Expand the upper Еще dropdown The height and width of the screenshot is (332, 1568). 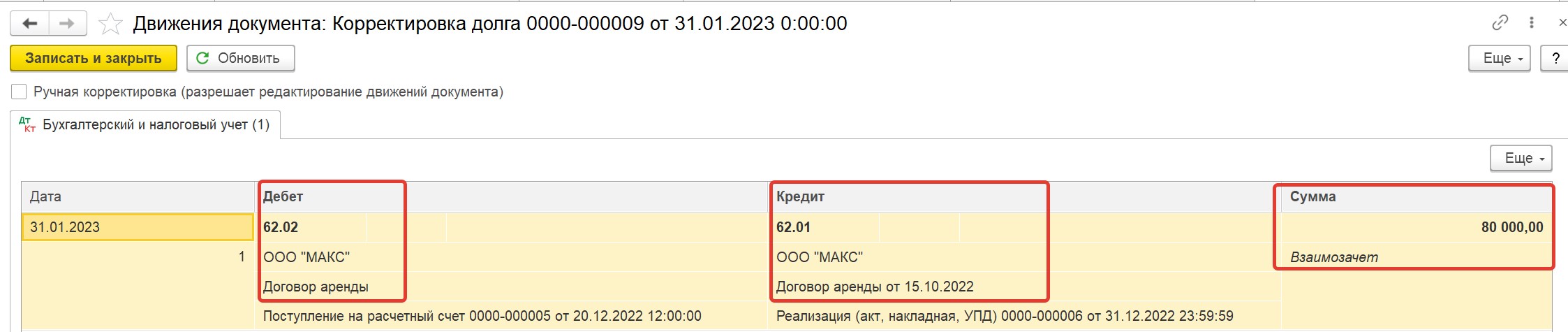pyautogui.click(x=1499, y=58)
